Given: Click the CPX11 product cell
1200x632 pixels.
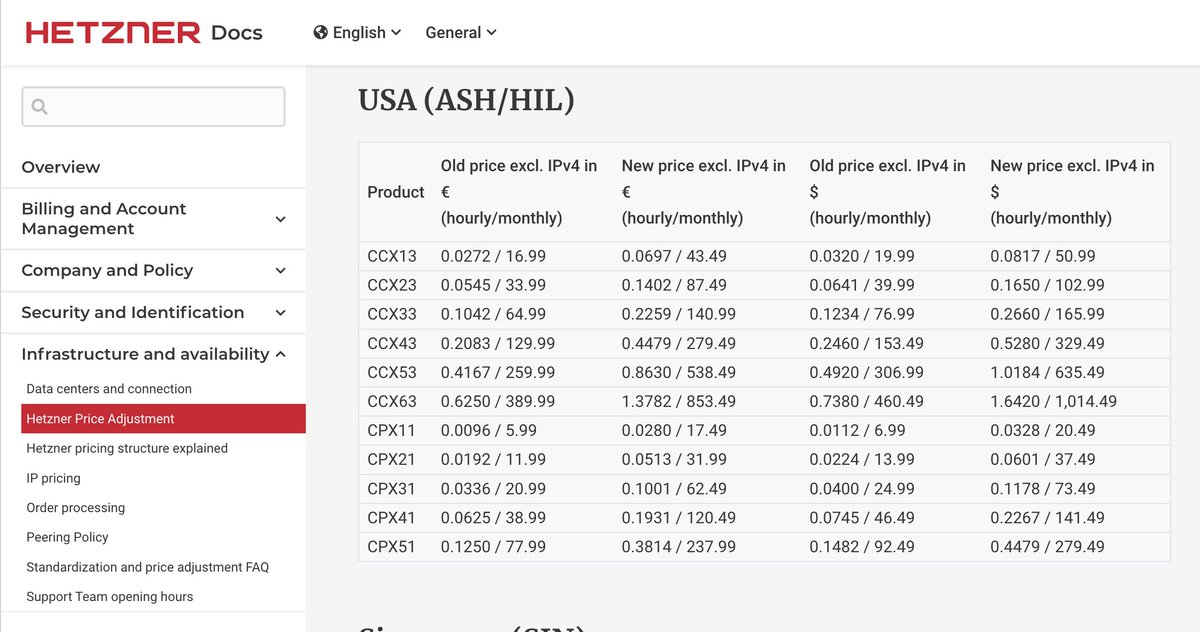Looking at the screenshot, I should click(x=391, y=430).
